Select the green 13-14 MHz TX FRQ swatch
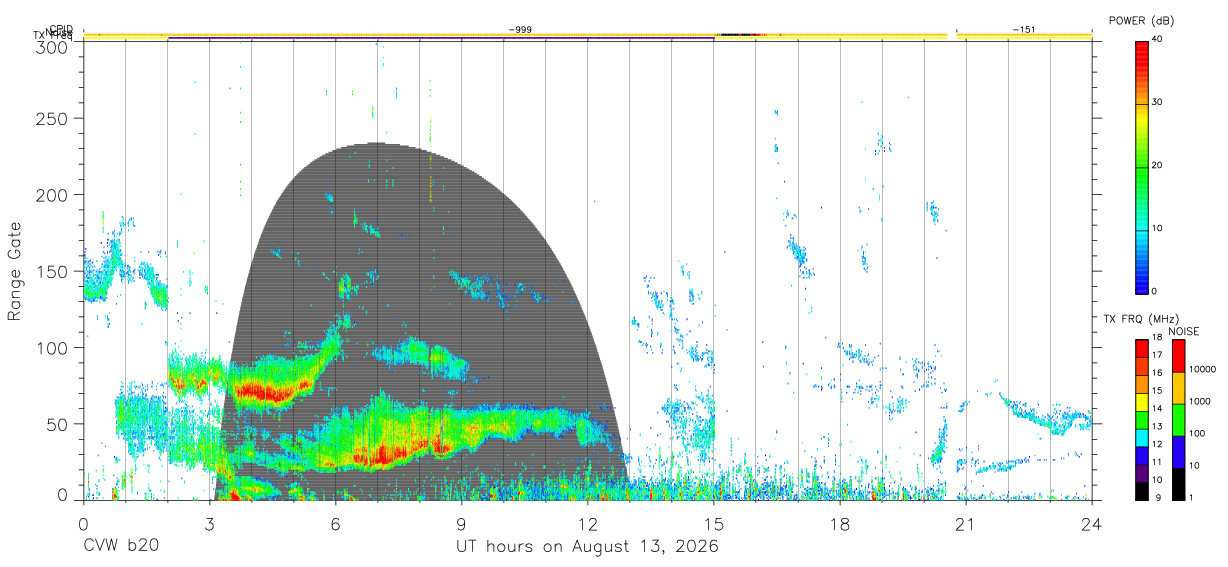The image size is (1228, 567). (1142, 419)
